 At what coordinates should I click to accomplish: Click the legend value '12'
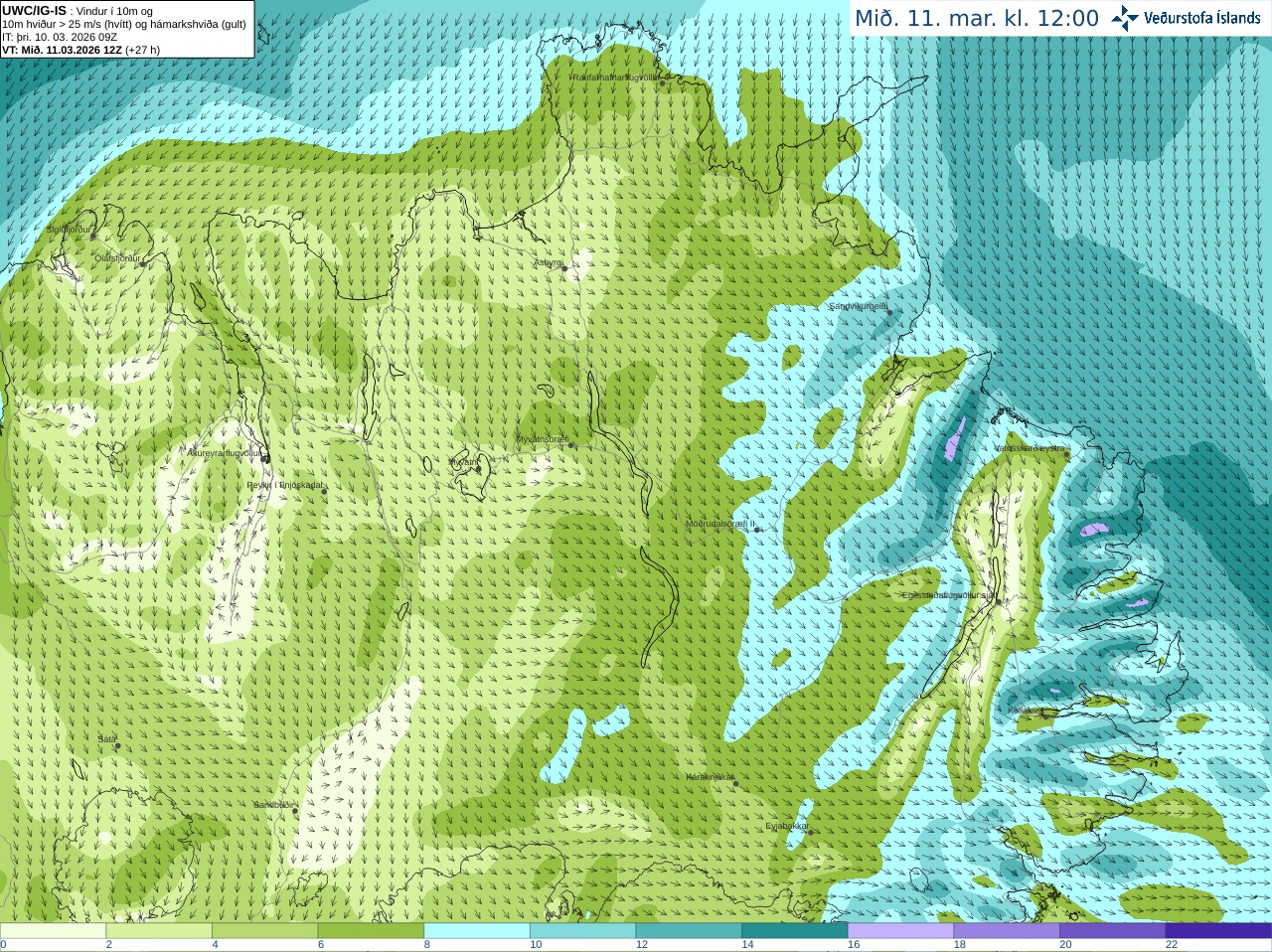[642, 945]
